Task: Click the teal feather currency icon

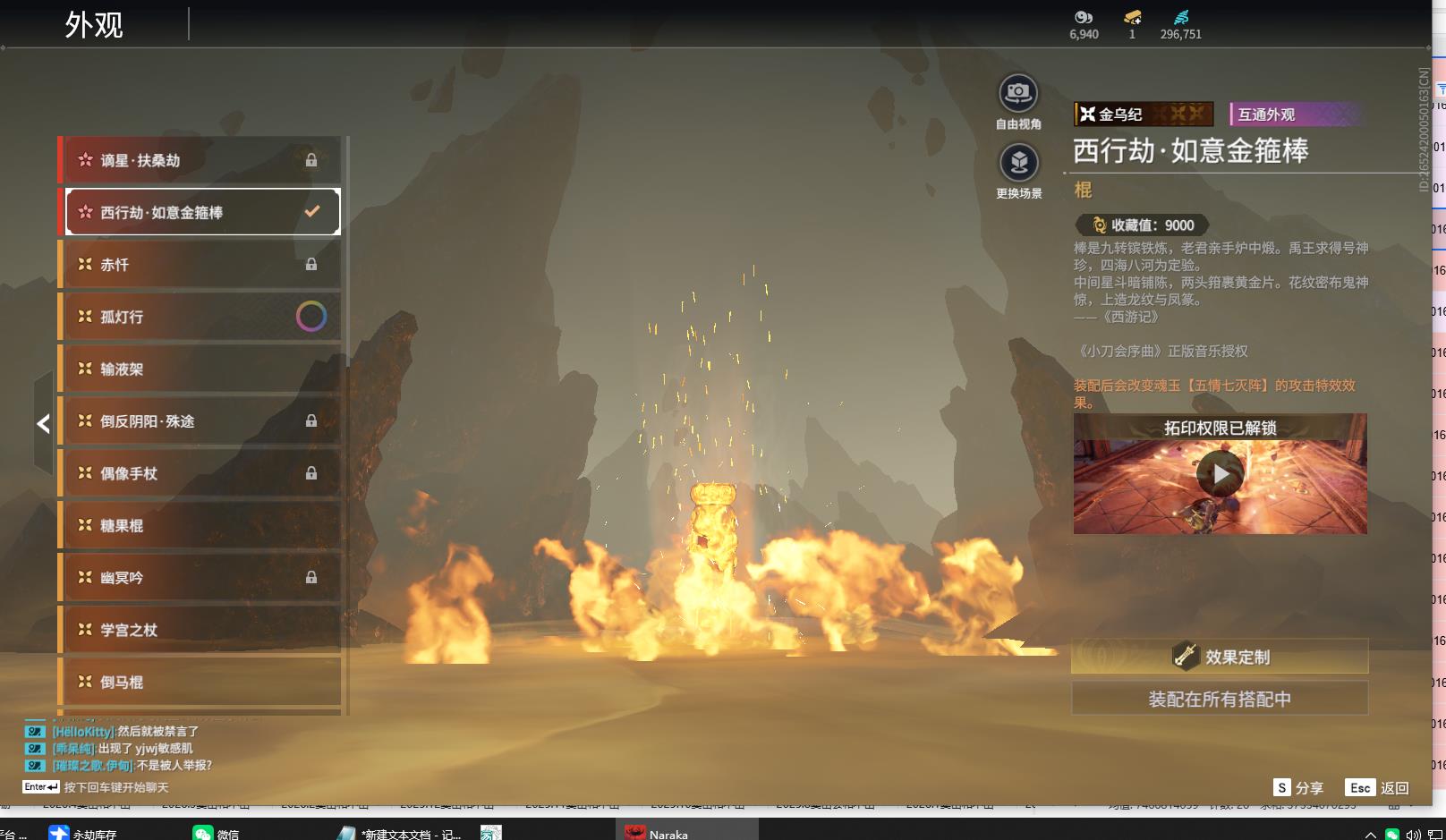Action: tap(1181, 17)
